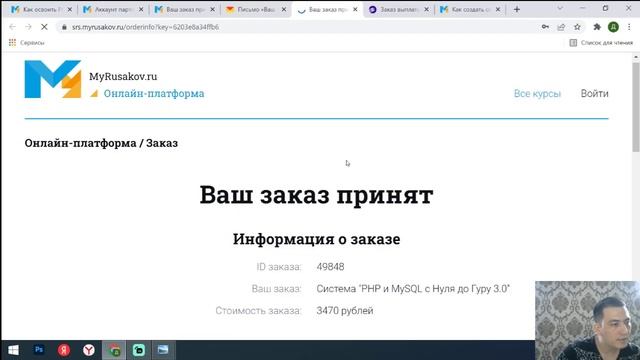The height and width of the screenshot is (360, 640).
Task: Click the MyRusakov M logo
Action: point(53,79)
